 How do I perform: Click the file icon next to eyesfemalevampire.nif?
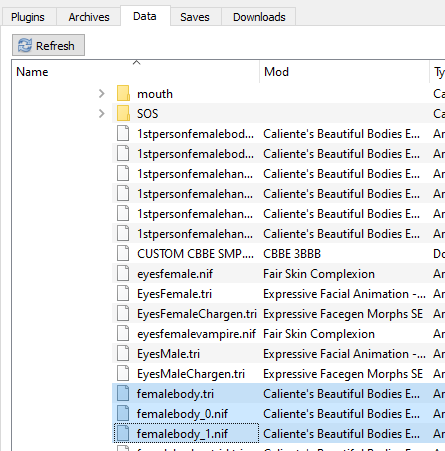pyautogui.click(x=123, y=333)
